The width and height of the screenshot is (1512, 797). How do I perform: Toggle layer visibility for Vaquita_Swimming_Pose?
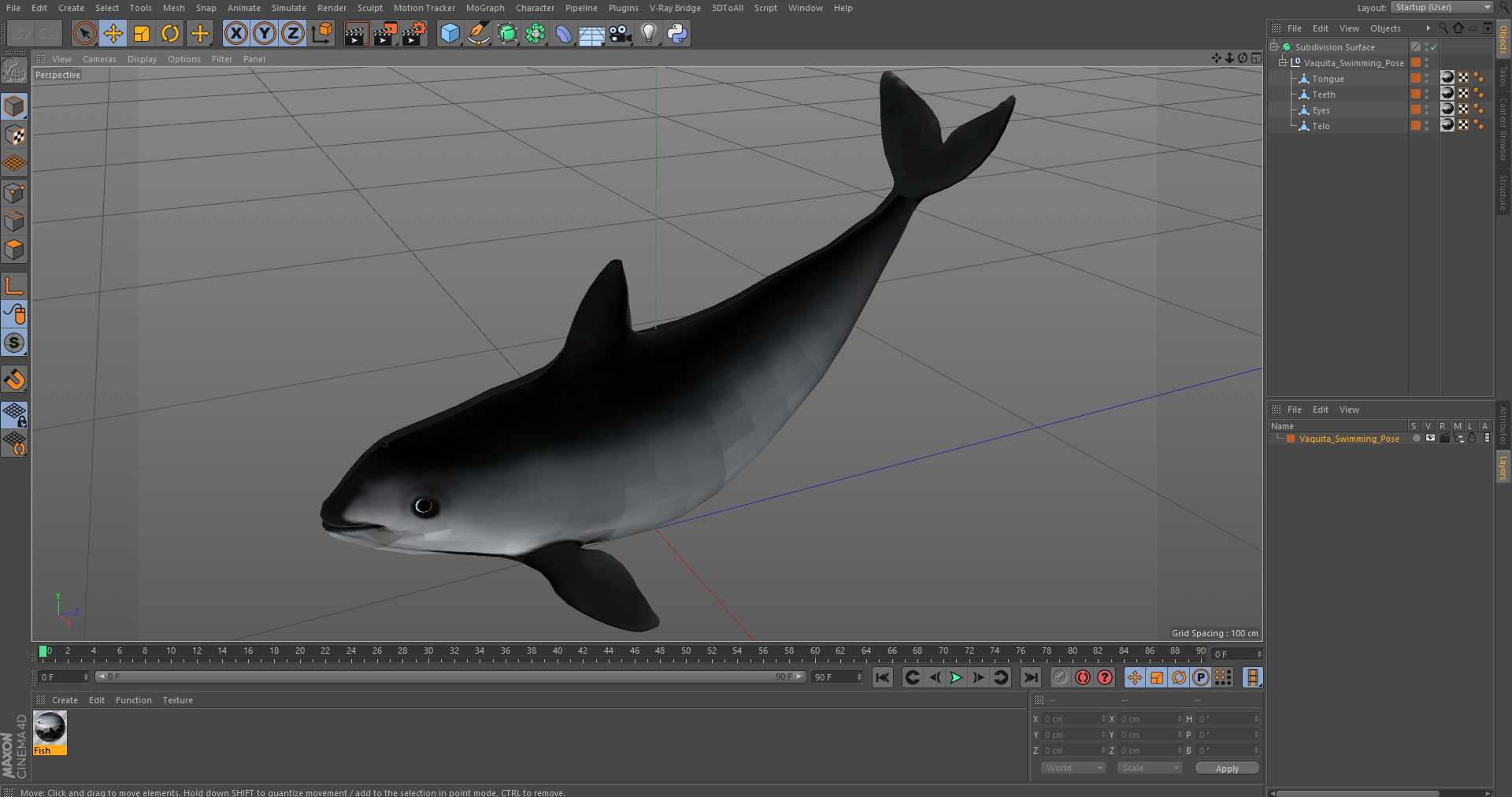coord(1430,438)
